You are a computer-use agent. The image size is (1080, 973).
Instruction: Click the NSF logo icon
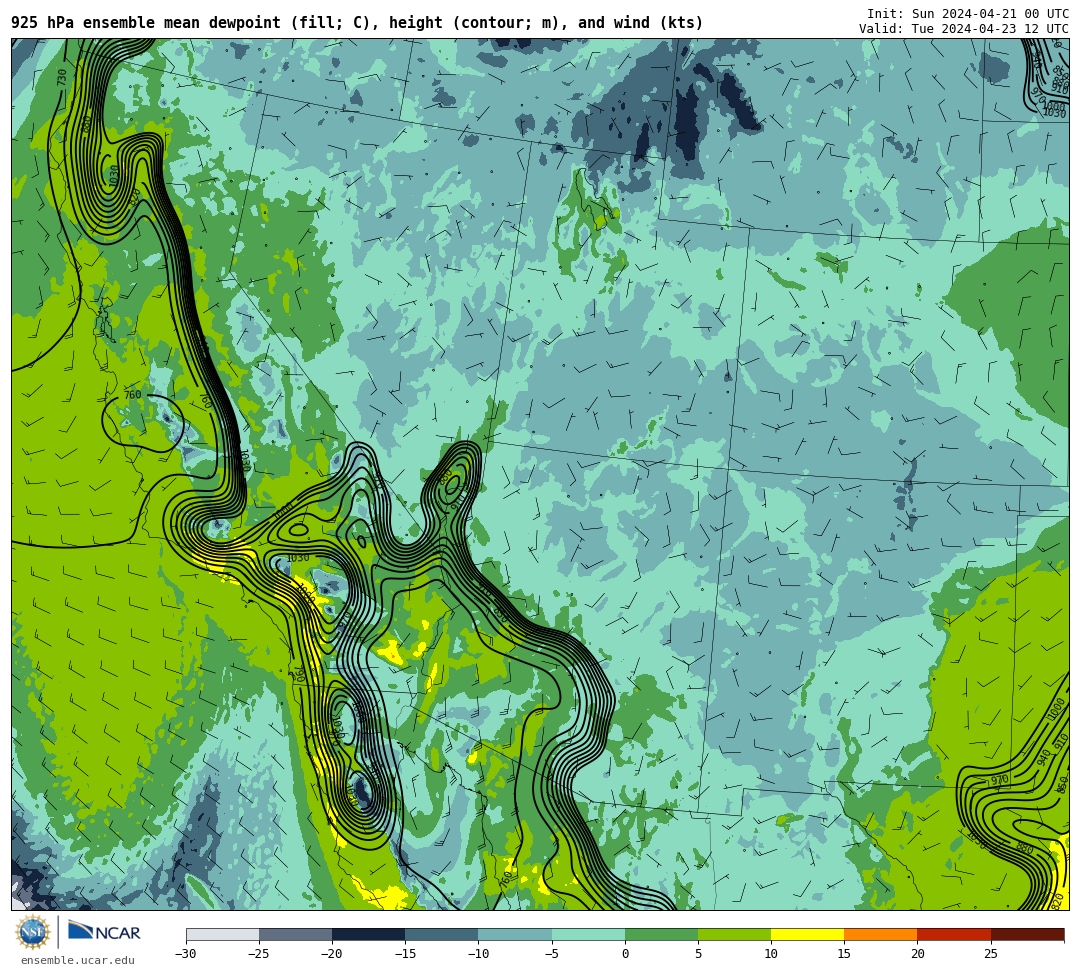click(32, 933)
